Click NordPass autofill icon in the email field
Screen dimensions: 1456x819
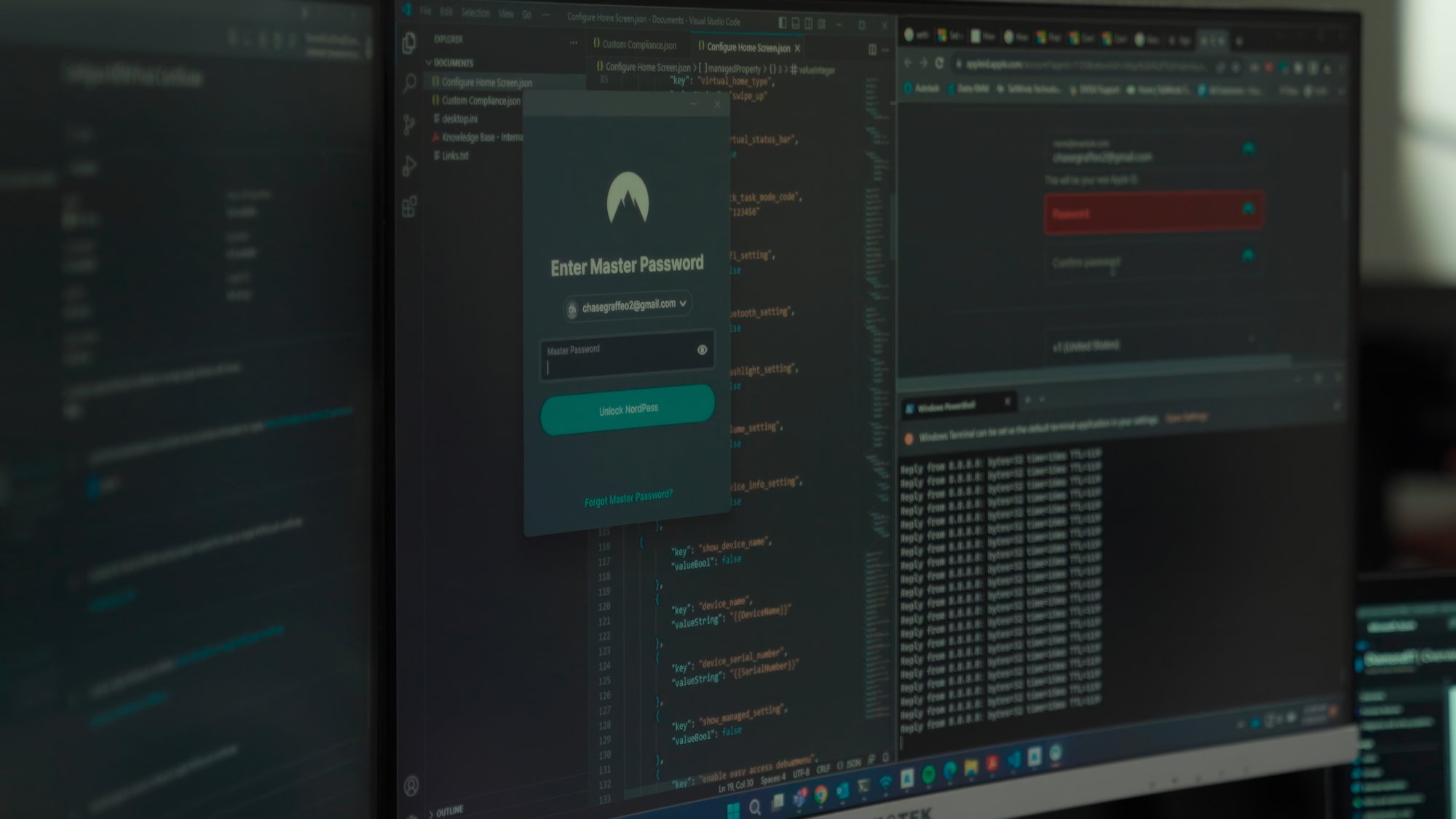click(1248, 149)
